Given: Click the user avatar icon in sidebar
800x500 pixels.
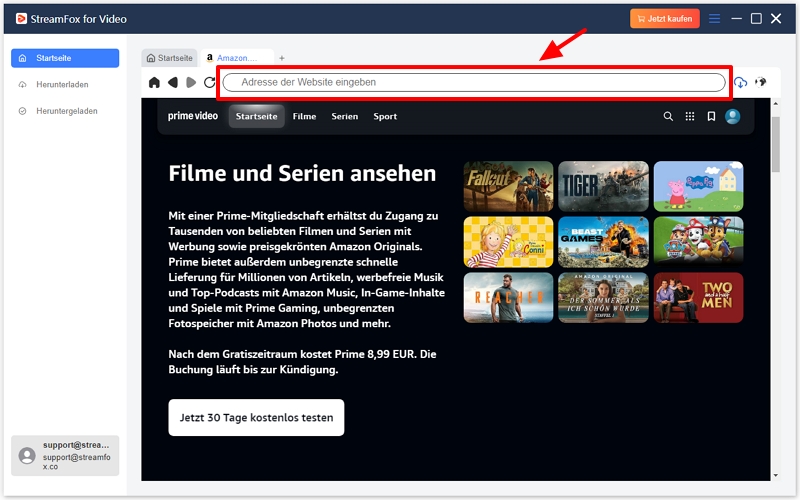Looking at the screenshot, I should coord(27,456).
